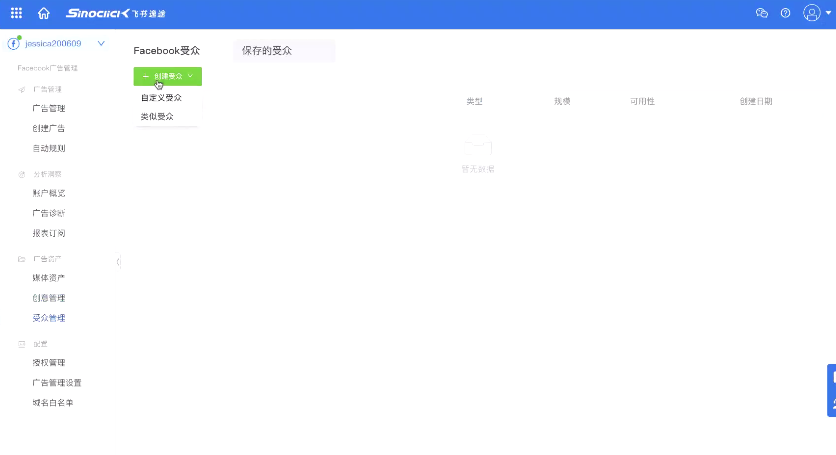Open the apps grid icon
The width and height of the screenshot is (836, 455).
[17, 13]
